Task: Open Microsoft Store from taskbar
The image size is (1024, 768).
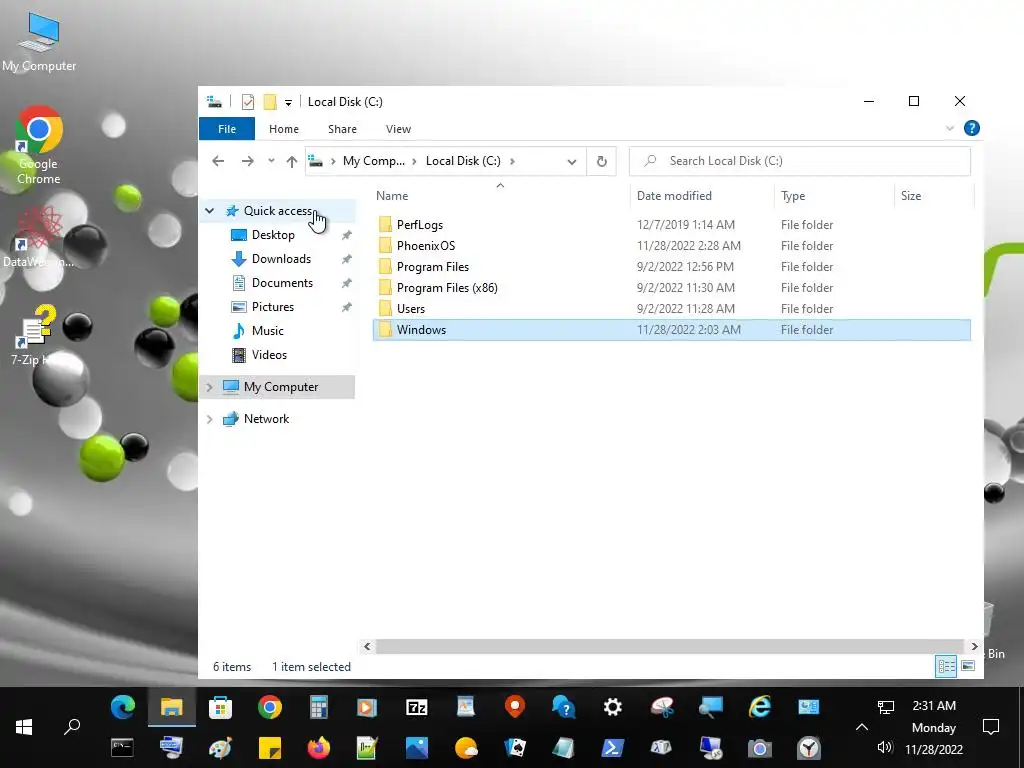Action: point(220,707)
